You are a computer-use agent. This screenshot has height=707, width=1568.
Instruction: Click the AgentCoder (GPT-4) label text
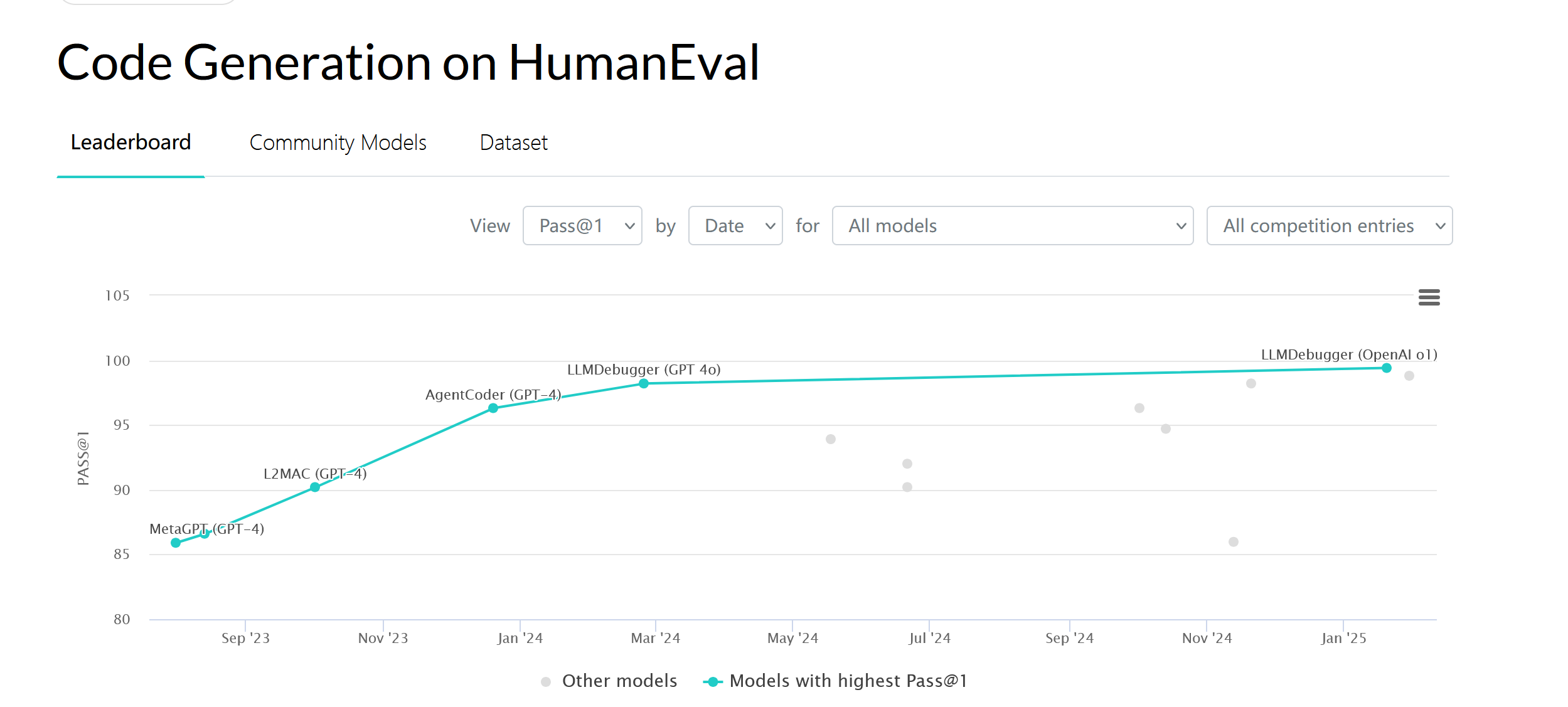click(x=492, y=395)
